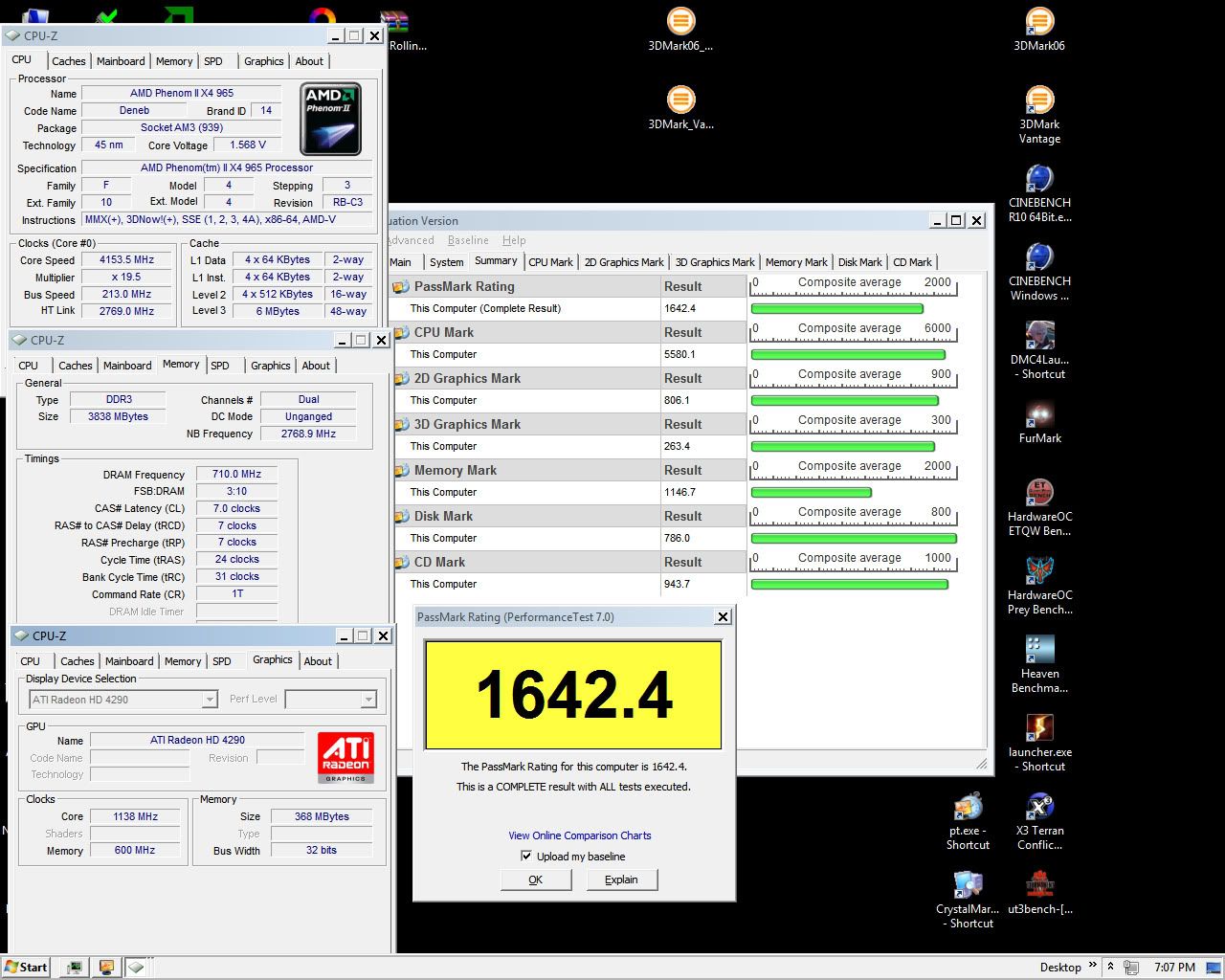Click the HardwareOC Prey Bench icon
The width and height of the screenshot is (1225, 980).
pos(1039,572)
